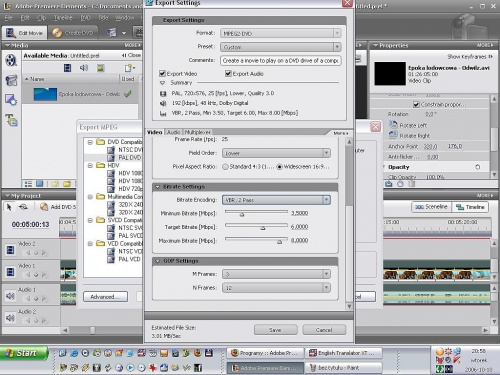
Task: Toggle the Export Audio checkbox
Action: (228, 73)
